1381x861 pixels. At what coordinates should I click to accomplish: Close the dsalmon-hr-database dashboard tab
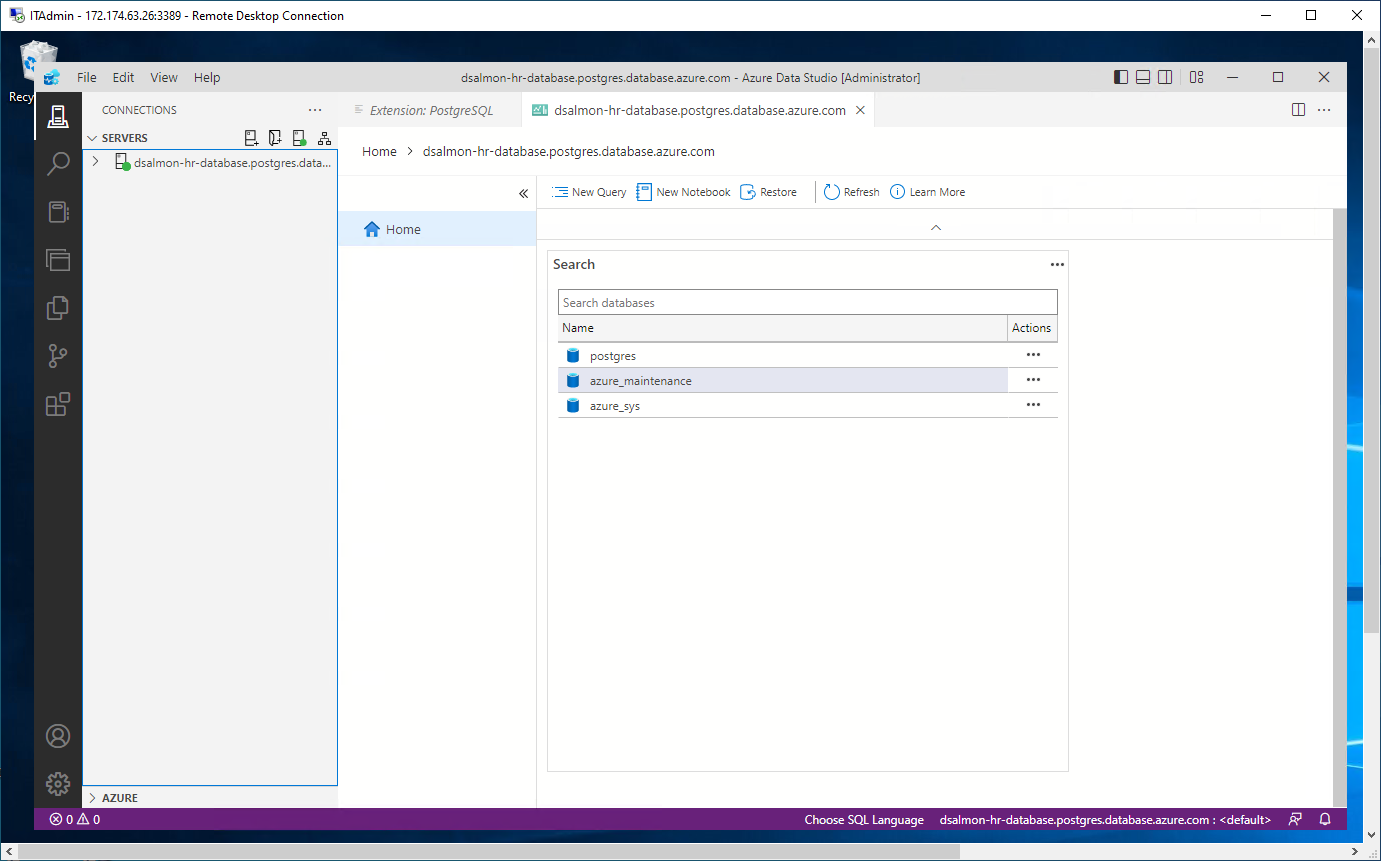(x=860, y=110)
